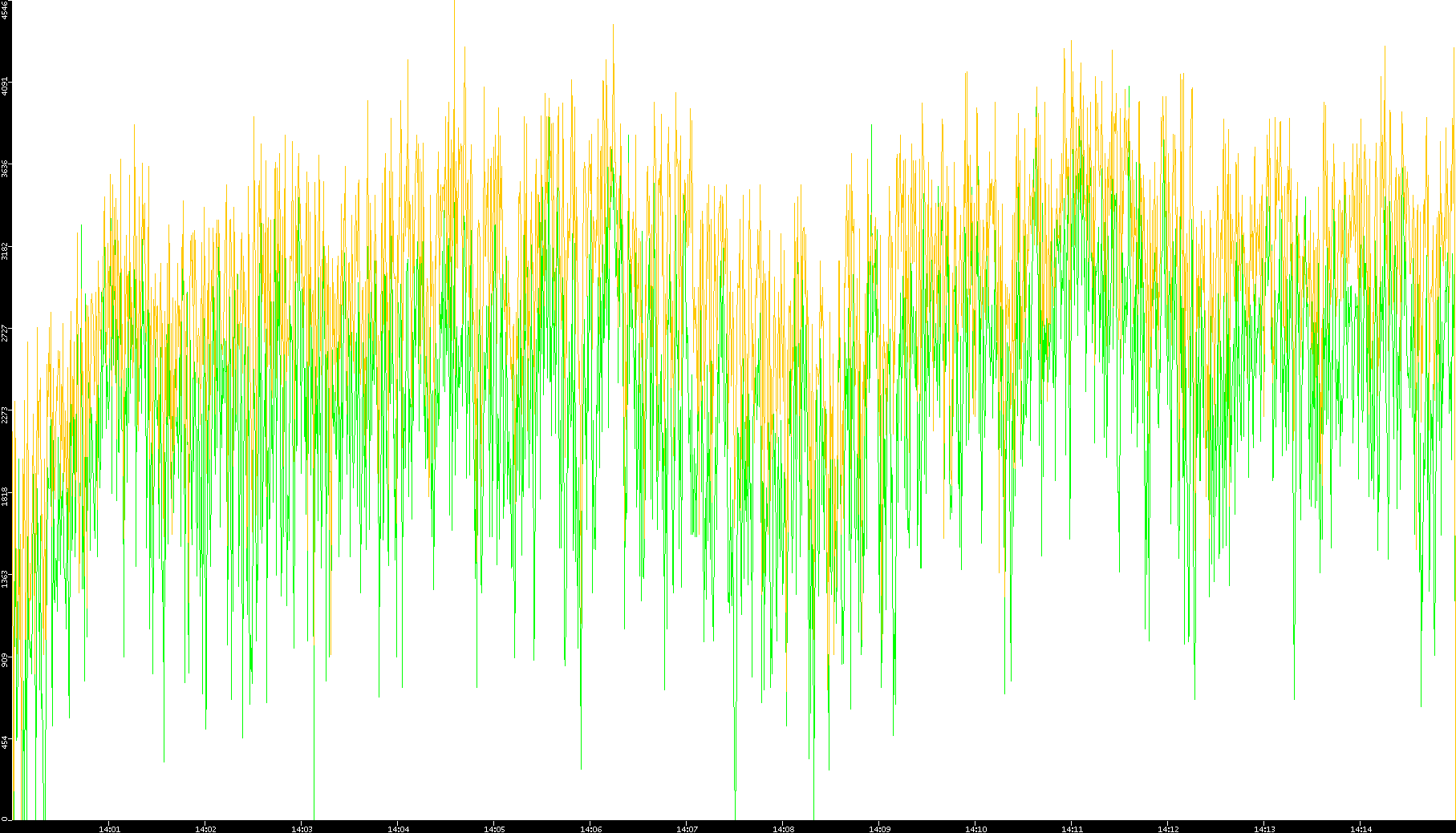Select the 2273 vertical axis label
The width and height of the screenshot is (1456, 833).
(5, 414)
